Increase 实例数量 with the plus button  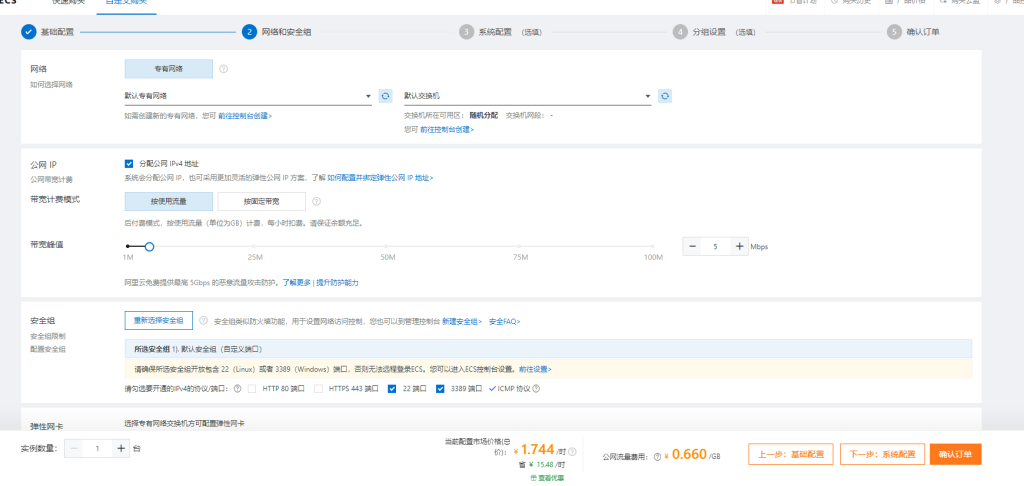pos(121,449)
